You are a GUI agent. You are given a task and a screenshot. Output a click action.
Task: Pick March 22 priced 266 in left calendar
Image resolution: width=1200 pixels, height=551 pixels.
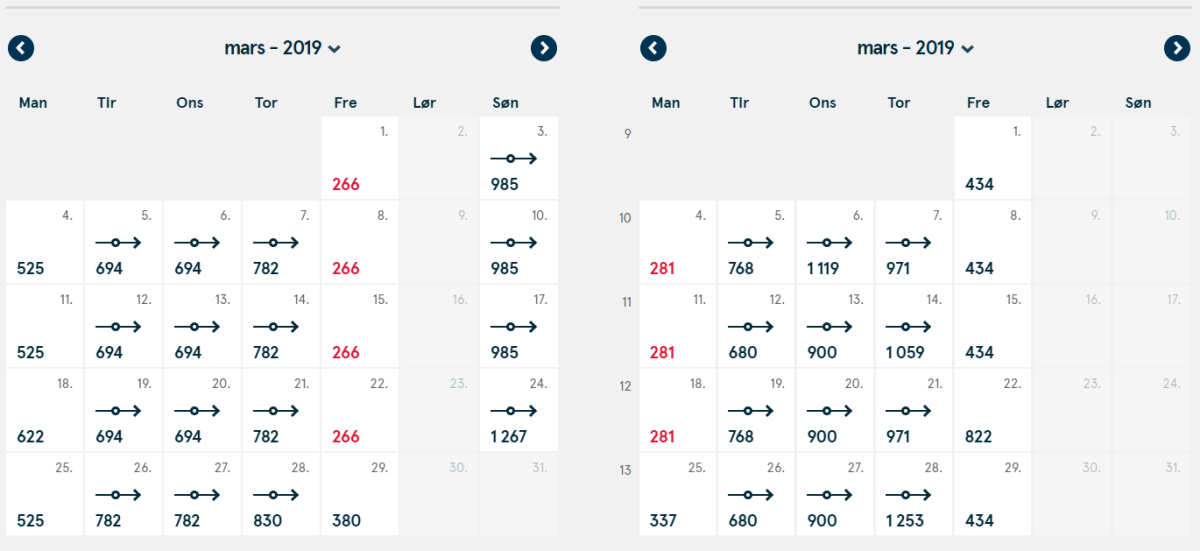coord(360,411)
